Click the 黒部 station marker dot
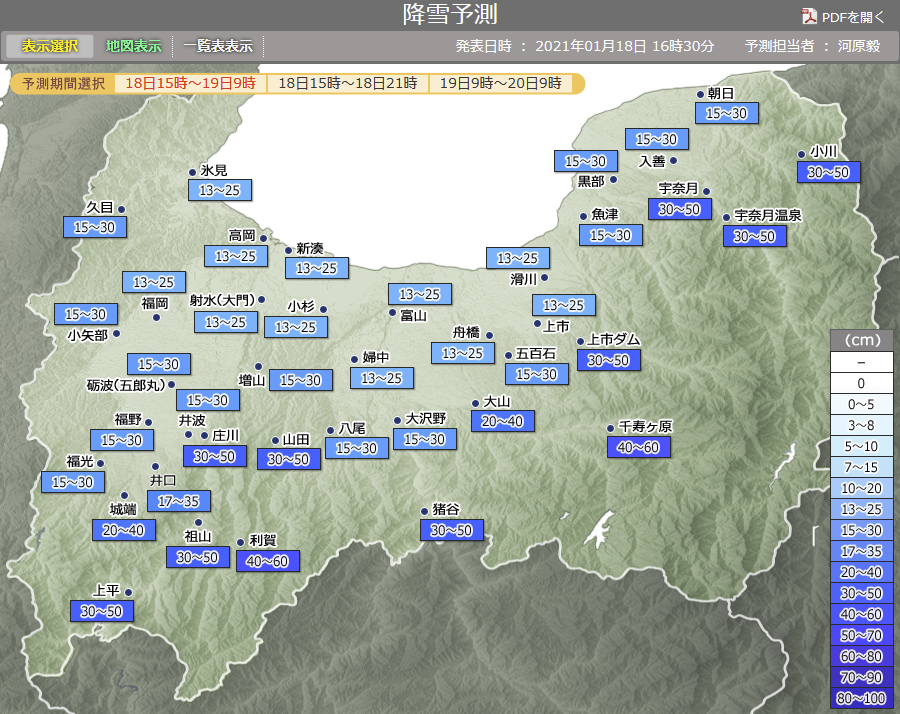This screenshot has height=714, width=900. pyautogui.click(x=614, y=180)
